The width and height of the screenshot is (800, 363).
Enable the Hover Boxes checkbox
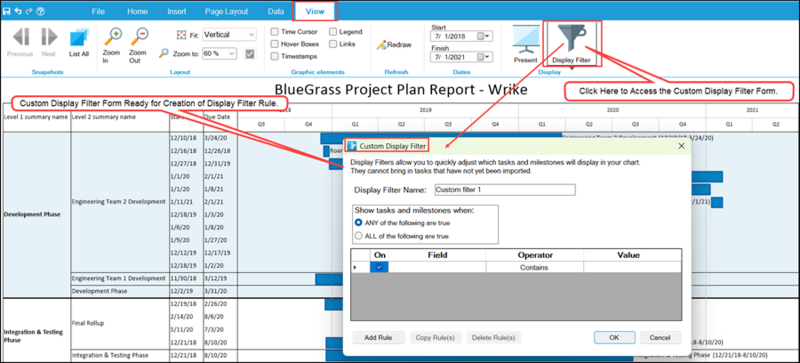274,44
